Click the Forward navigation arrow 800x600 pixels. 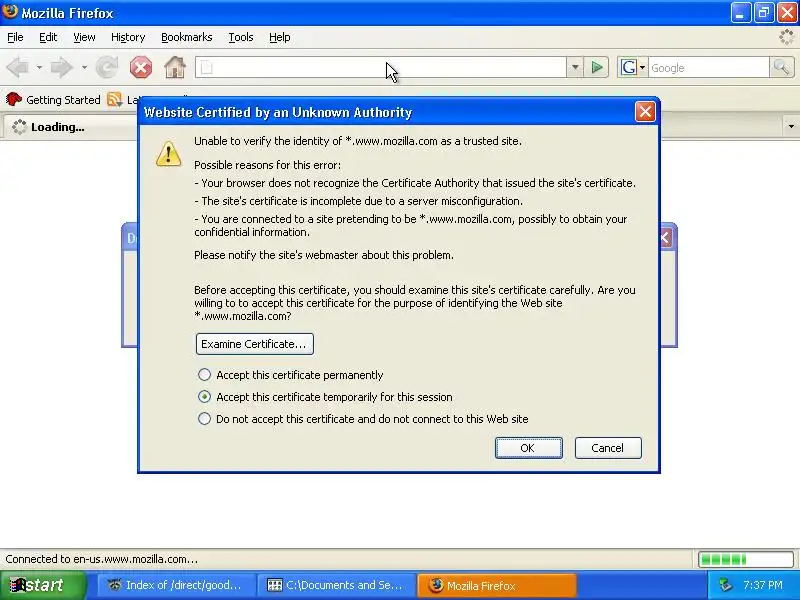click(61, 67)
